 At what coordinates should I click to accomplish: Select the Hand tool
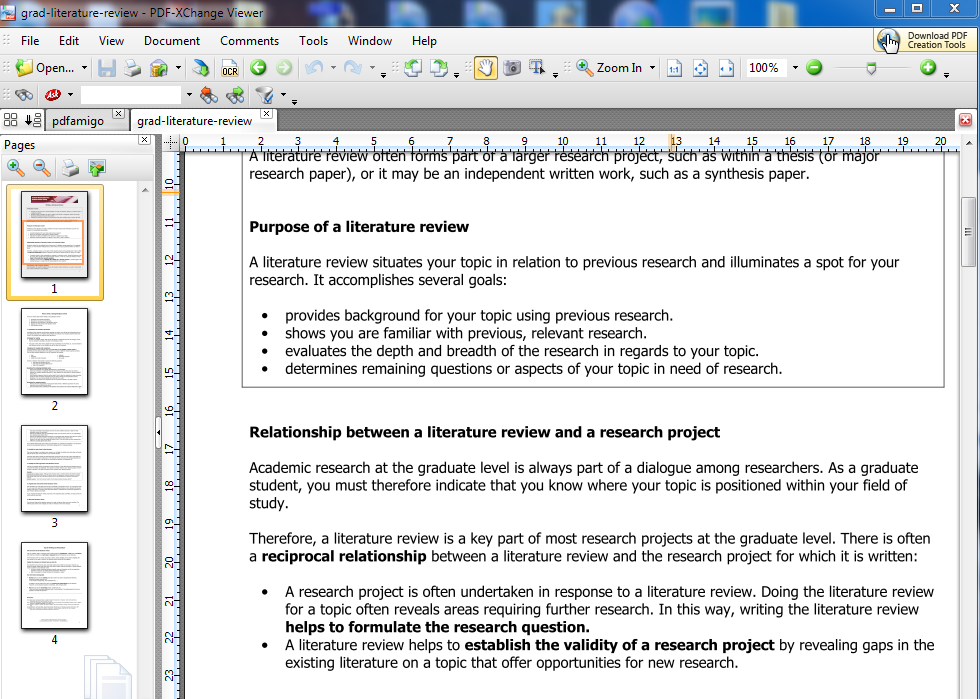[487, 68]
